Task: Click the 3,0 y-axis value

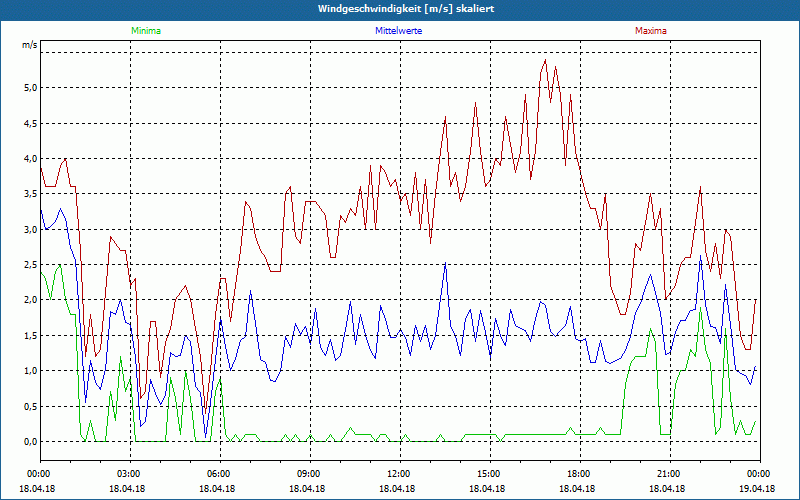Action: [31, 230]
